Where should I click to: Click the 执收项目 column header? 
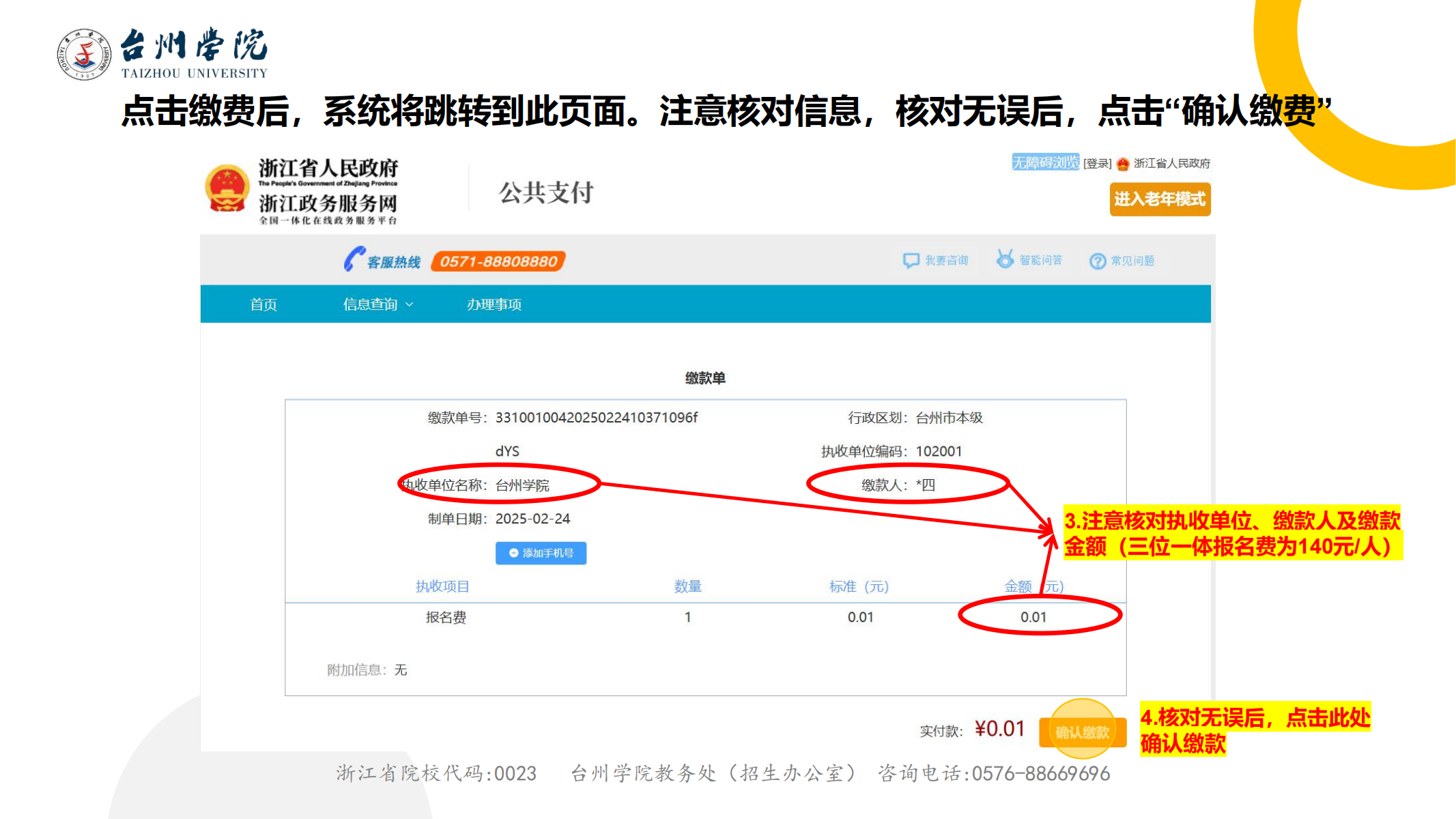(x=442, y=586)
